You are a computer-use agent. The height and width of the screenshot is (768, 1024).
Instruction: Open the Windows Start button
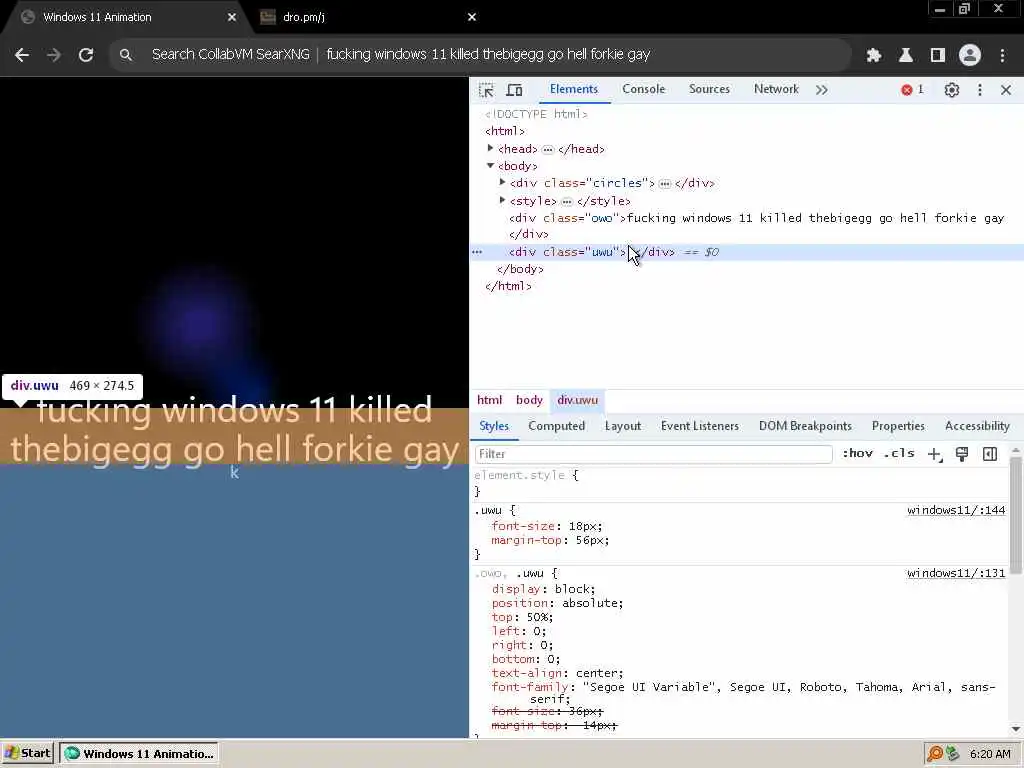(28, 754)
